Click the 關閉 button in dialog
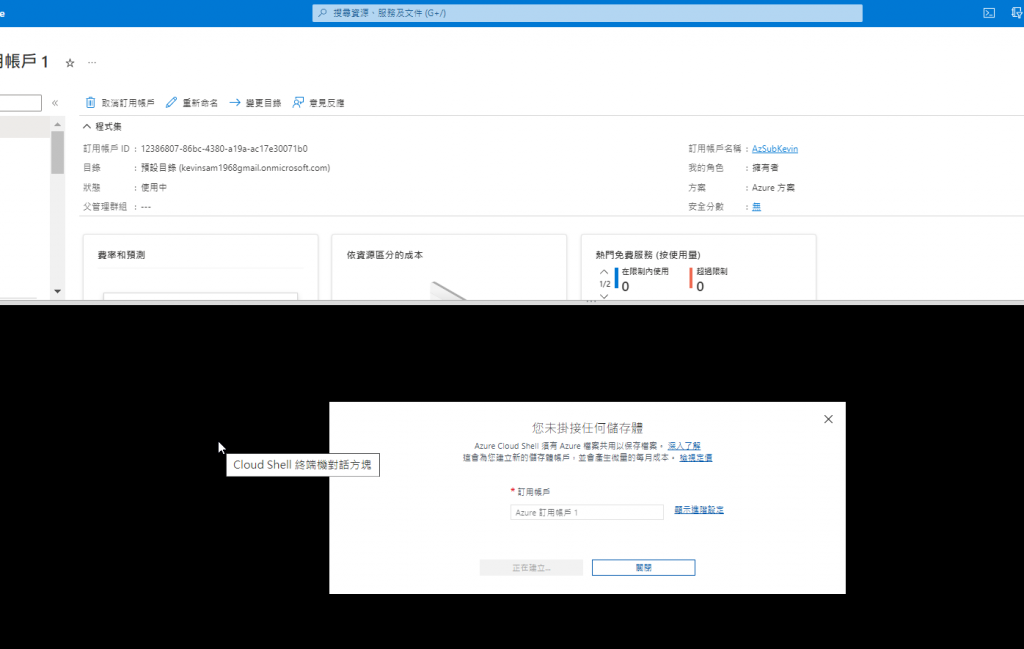1024x649 pixels. click(643, 567)
